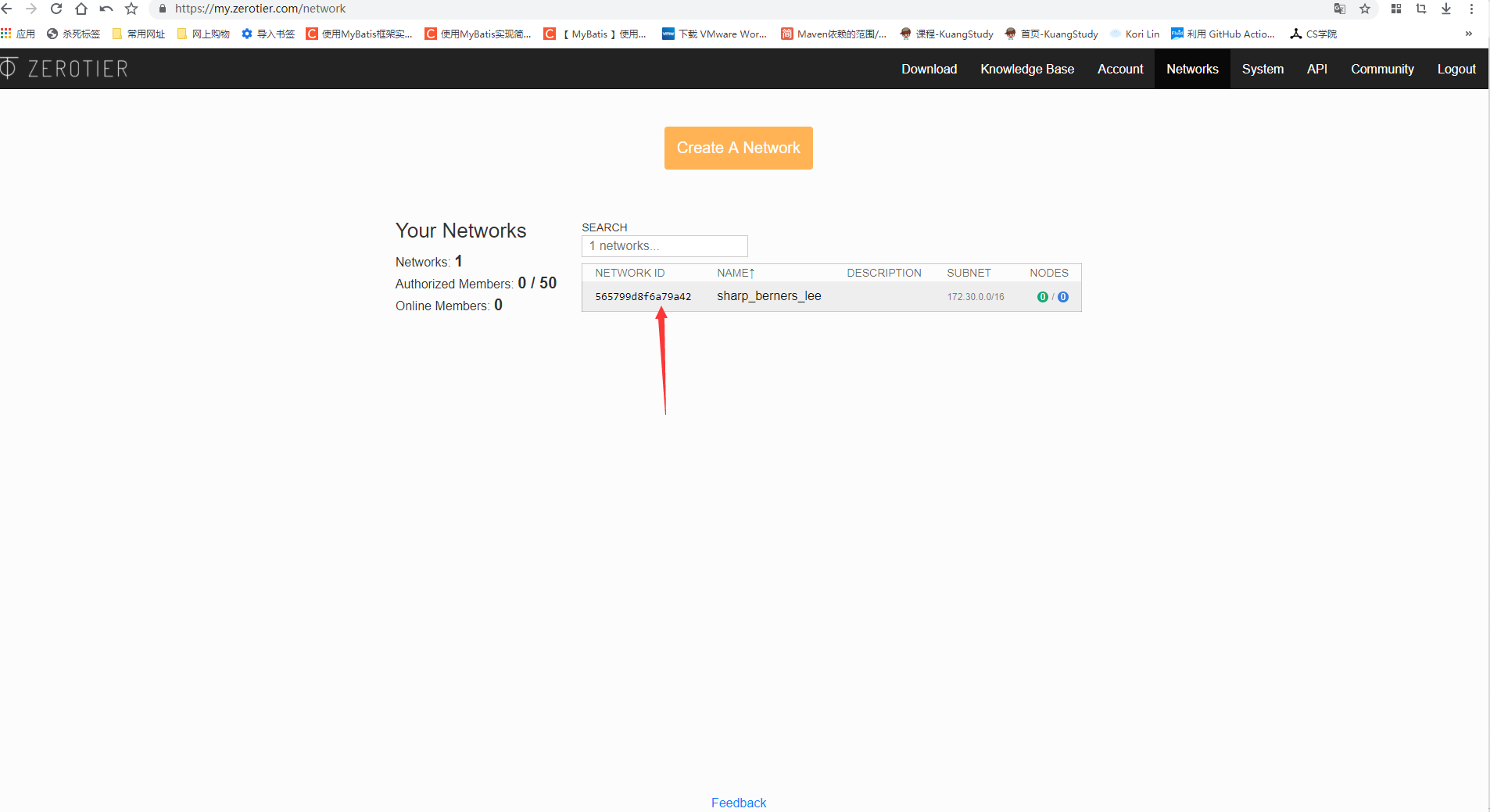This screenshot has width=1490, height=812.
Task: Click the undo arrow in browser toolbar
Action: [x=106, y=9]
